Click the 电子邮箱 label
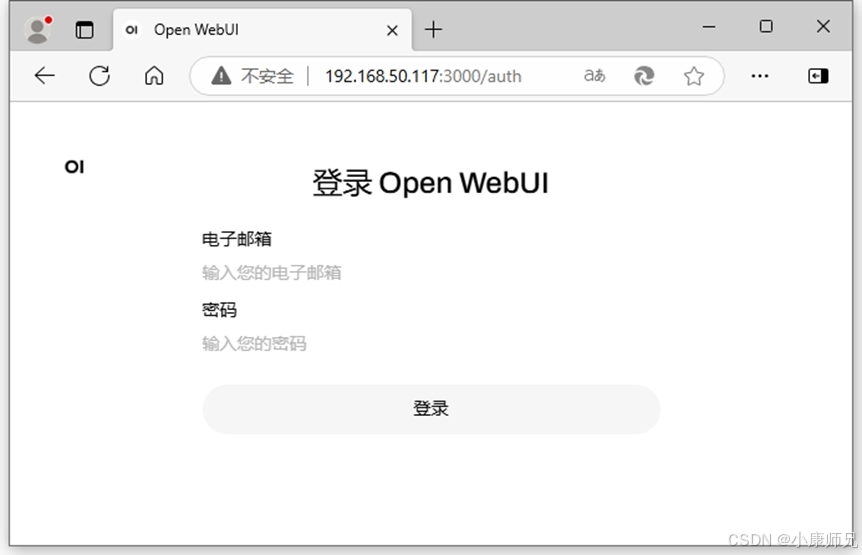 pyautogui.click(x=236, y=239)
